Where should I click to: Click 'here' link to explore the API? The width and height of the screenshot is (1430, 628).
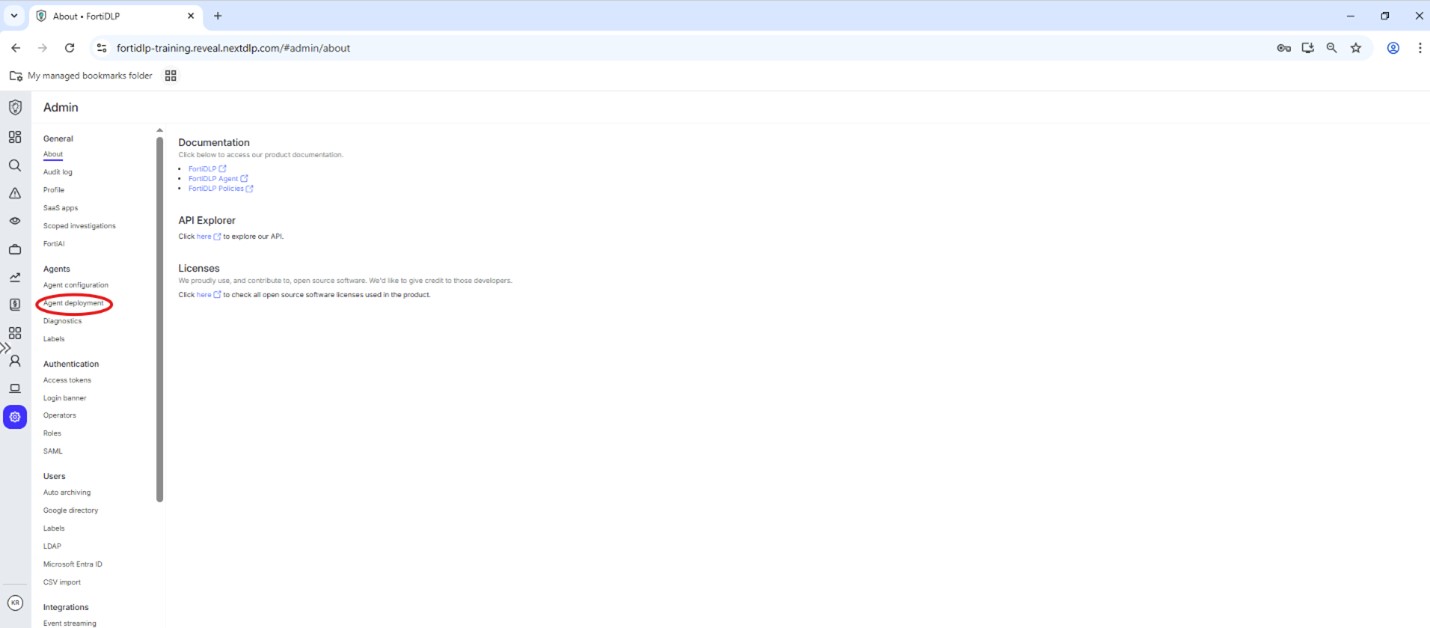[x=204, y=237]
